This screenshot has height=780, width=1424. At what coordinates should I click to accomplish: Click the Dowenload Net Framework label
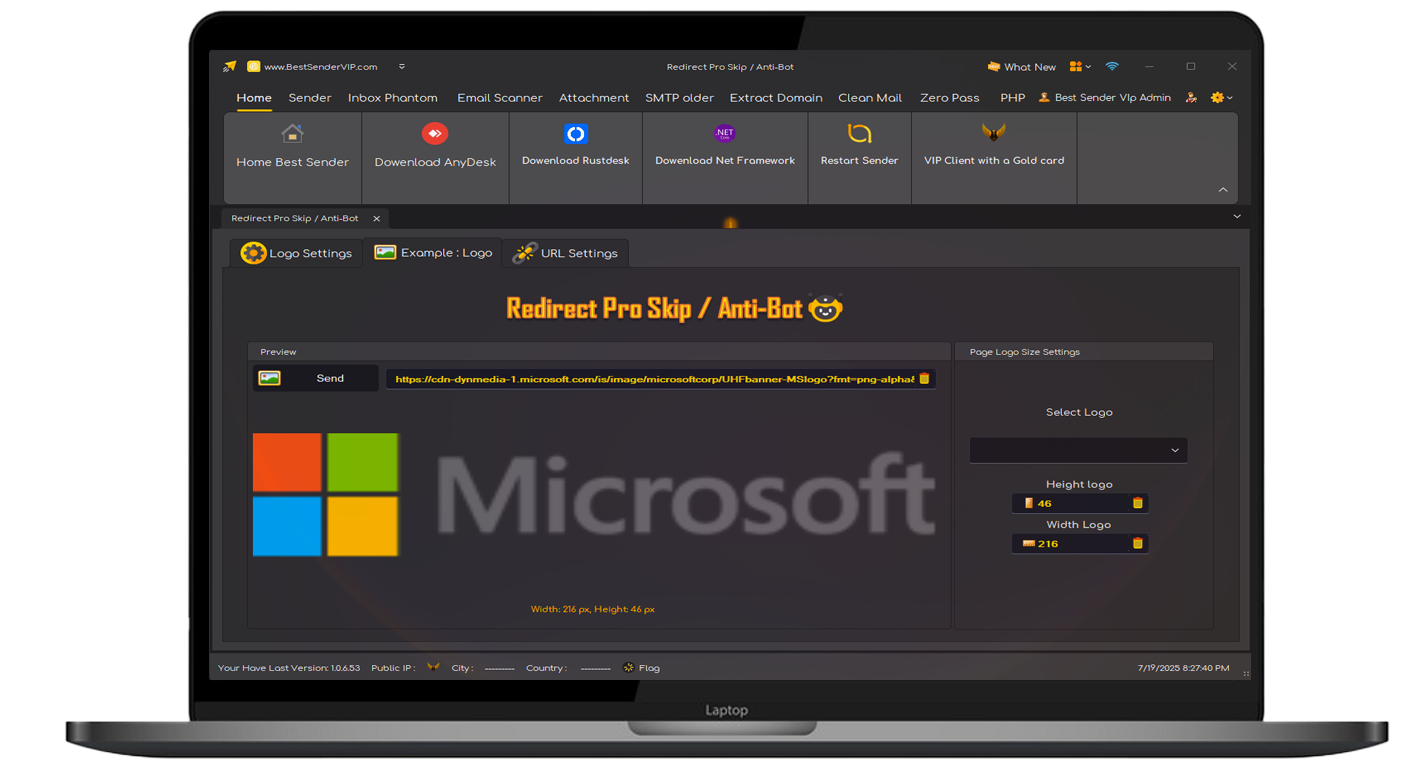click(x=725, y=160)
